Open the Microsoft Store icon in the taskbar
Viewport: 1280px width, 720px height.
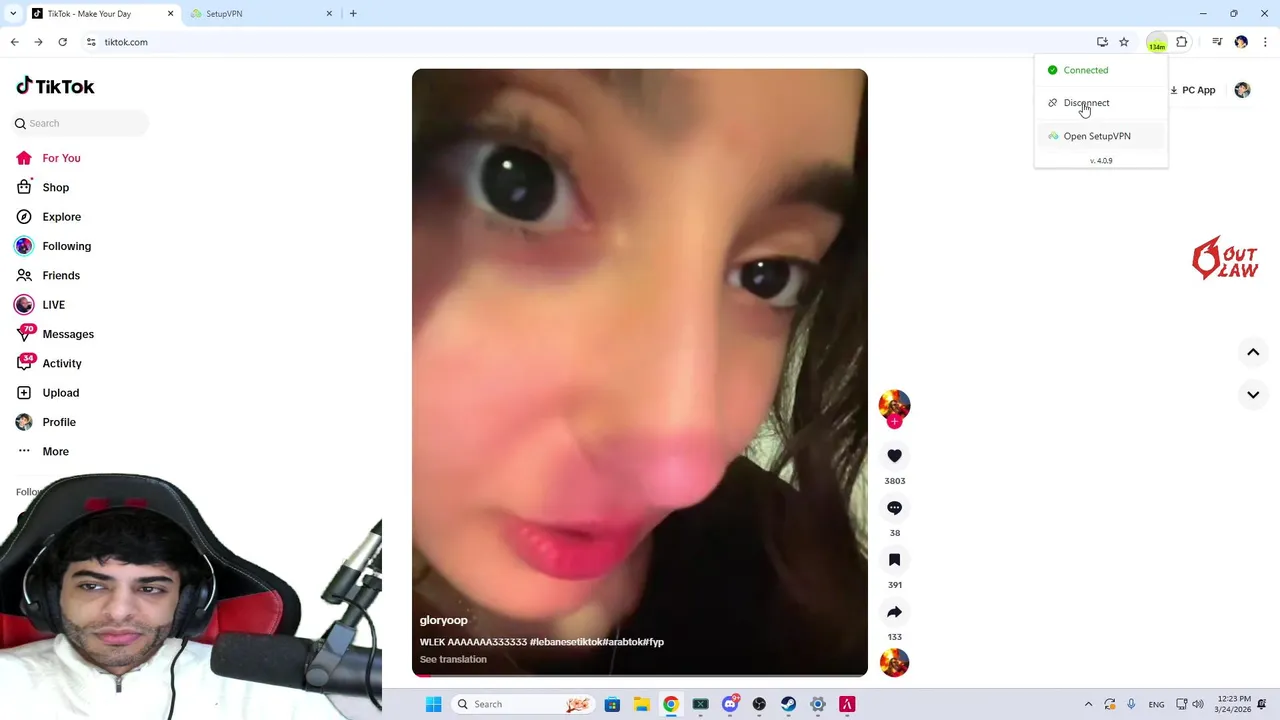pos(613,704)
